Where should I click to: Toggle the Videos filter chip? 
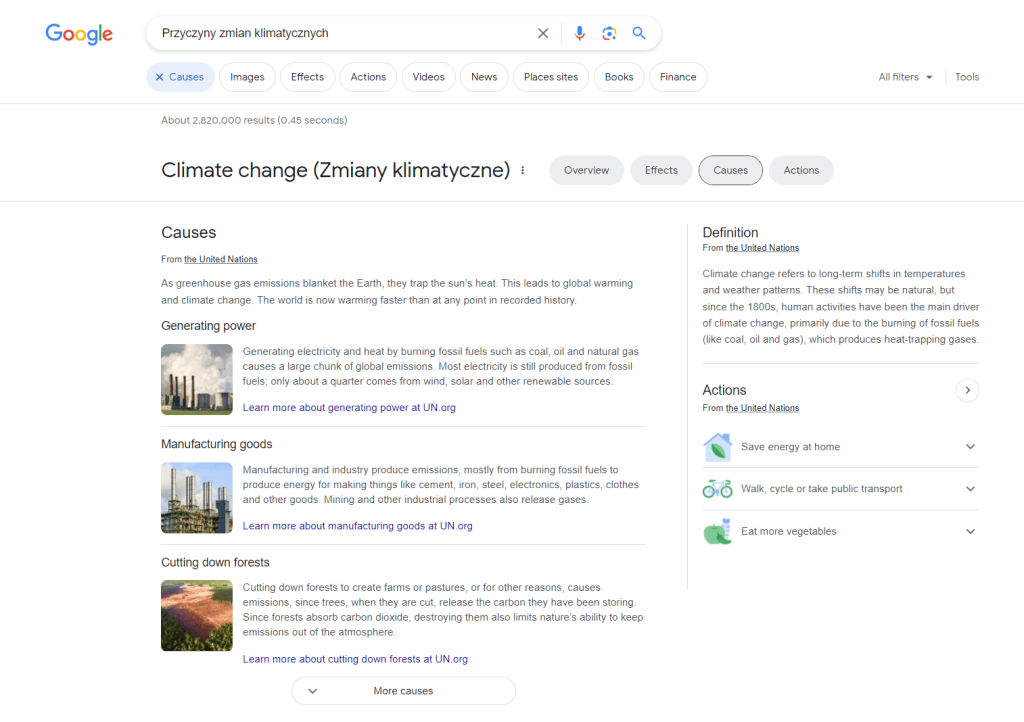(x=428, y=77)
